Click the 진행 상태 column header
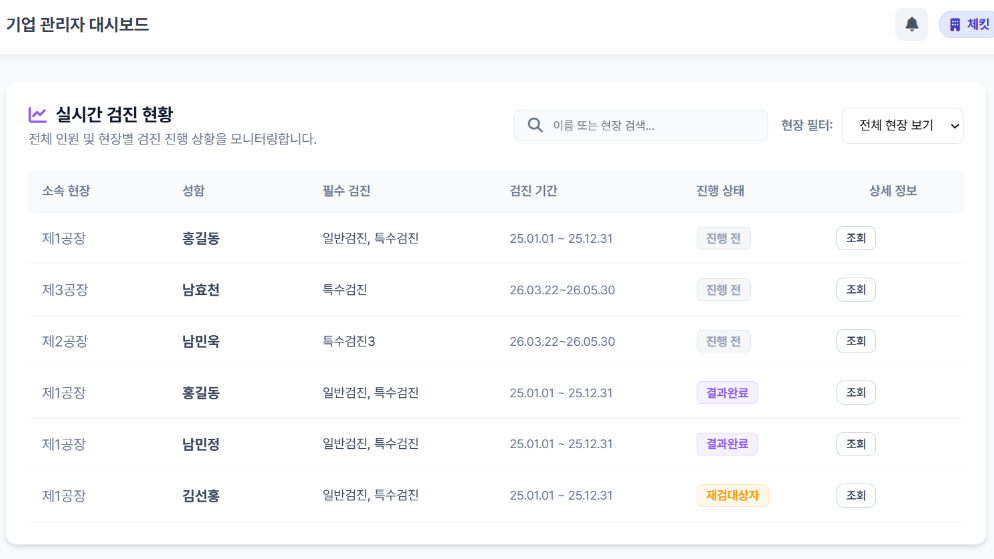994x559 pixels. (720, 191)
